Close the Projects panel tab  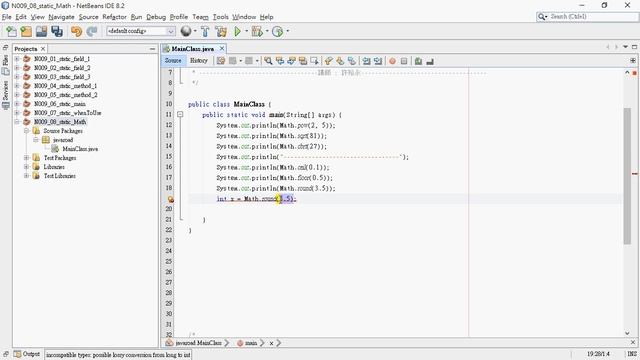pos(43,49)
